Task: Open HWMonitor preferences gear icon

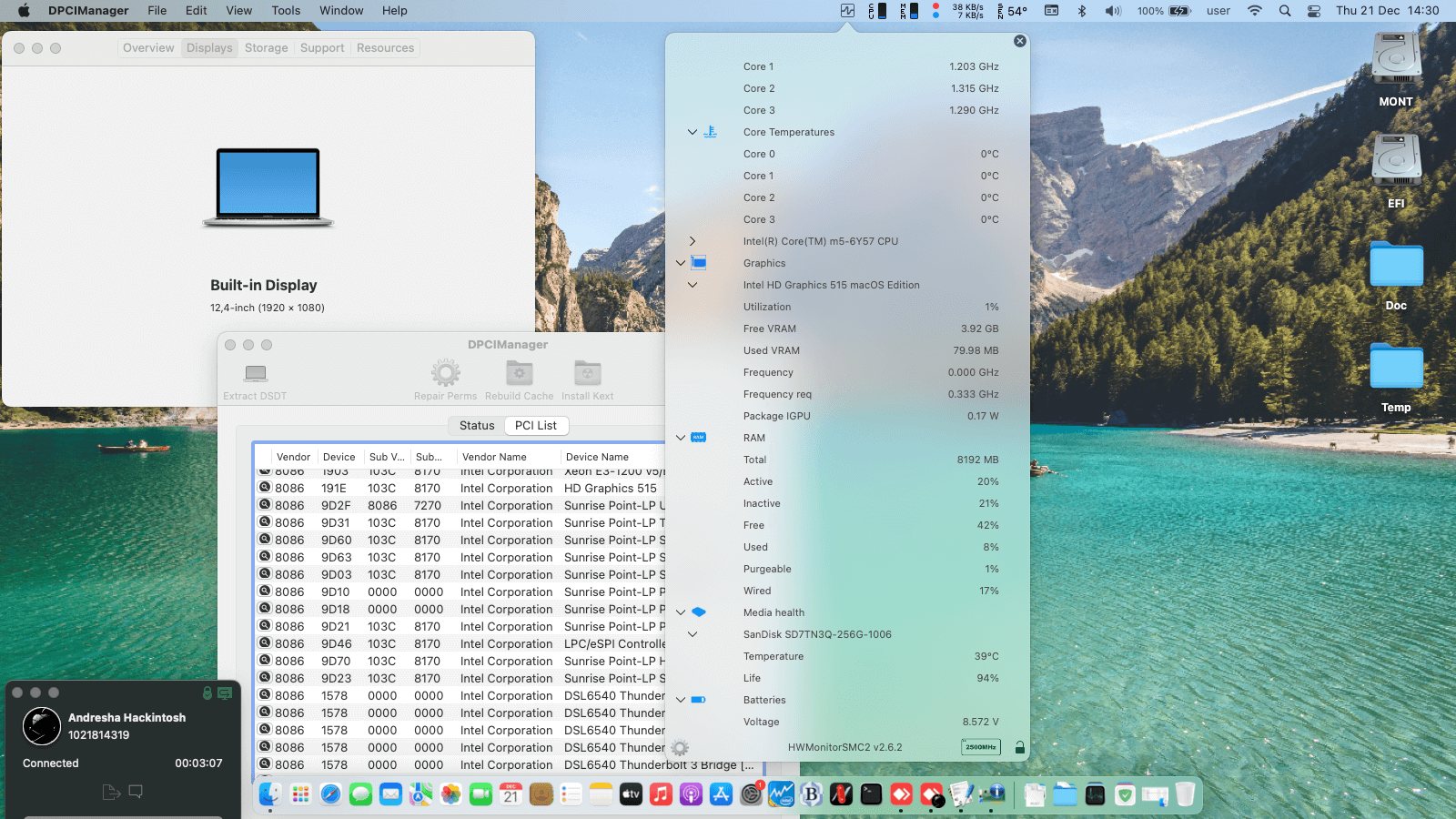Action: point(680,748)
